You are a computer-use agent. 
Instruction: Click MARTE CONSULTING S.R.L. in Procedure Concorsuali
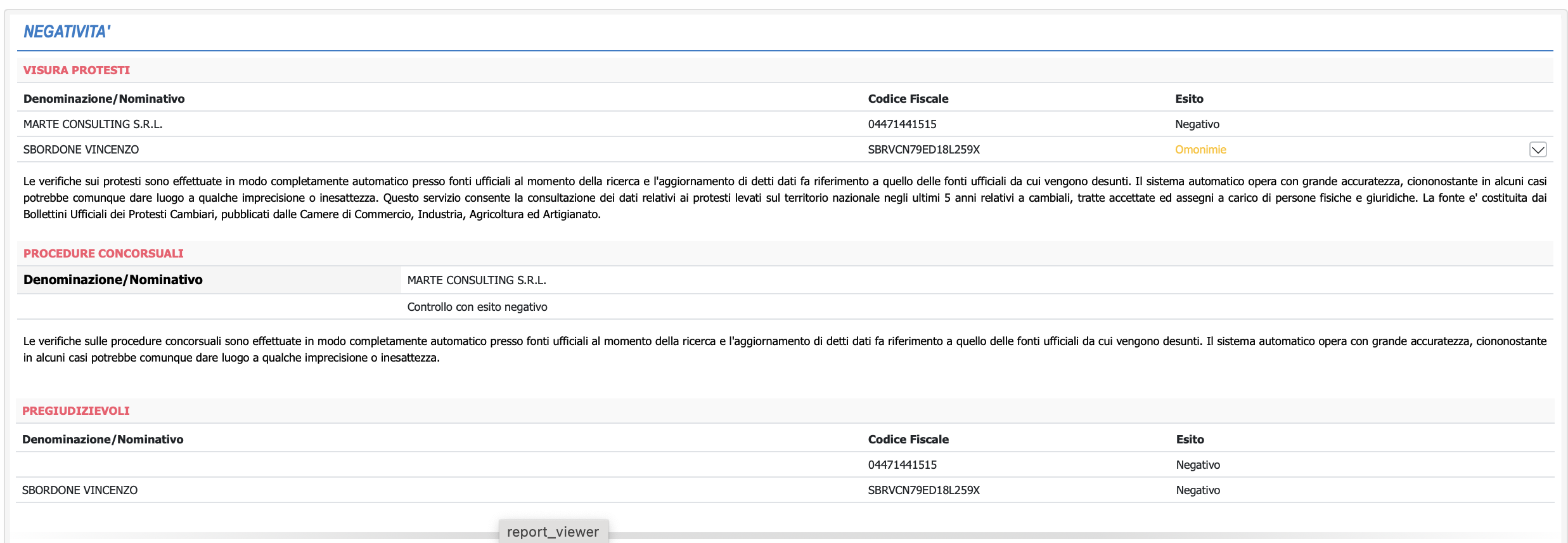click(x=477, y=280)
